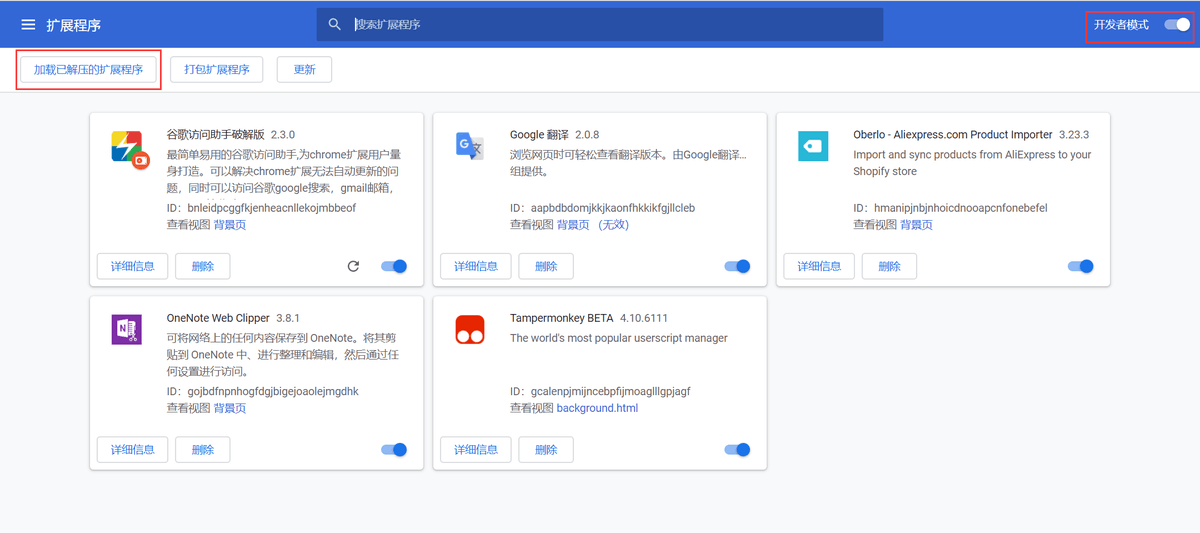Open Tampermonkey background.html link
The height and width of the screenshot is (533, 1200).
597,408
